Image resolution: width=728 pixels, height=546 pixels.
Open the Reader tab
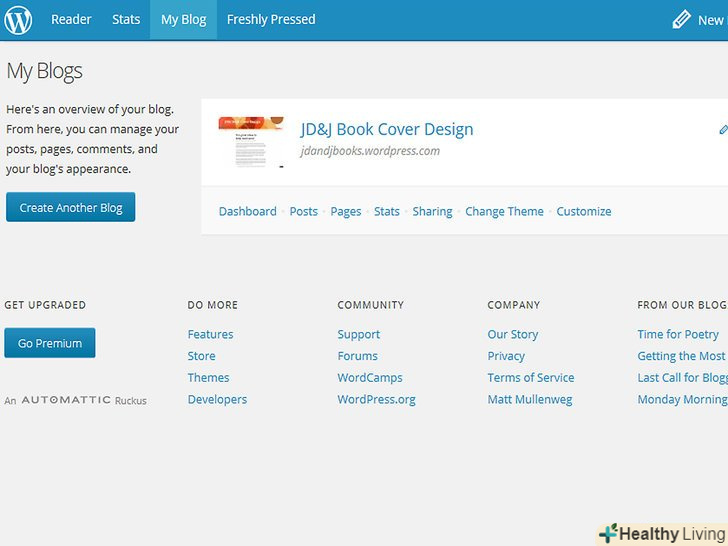pyautogui.click(x=71, y=20)
